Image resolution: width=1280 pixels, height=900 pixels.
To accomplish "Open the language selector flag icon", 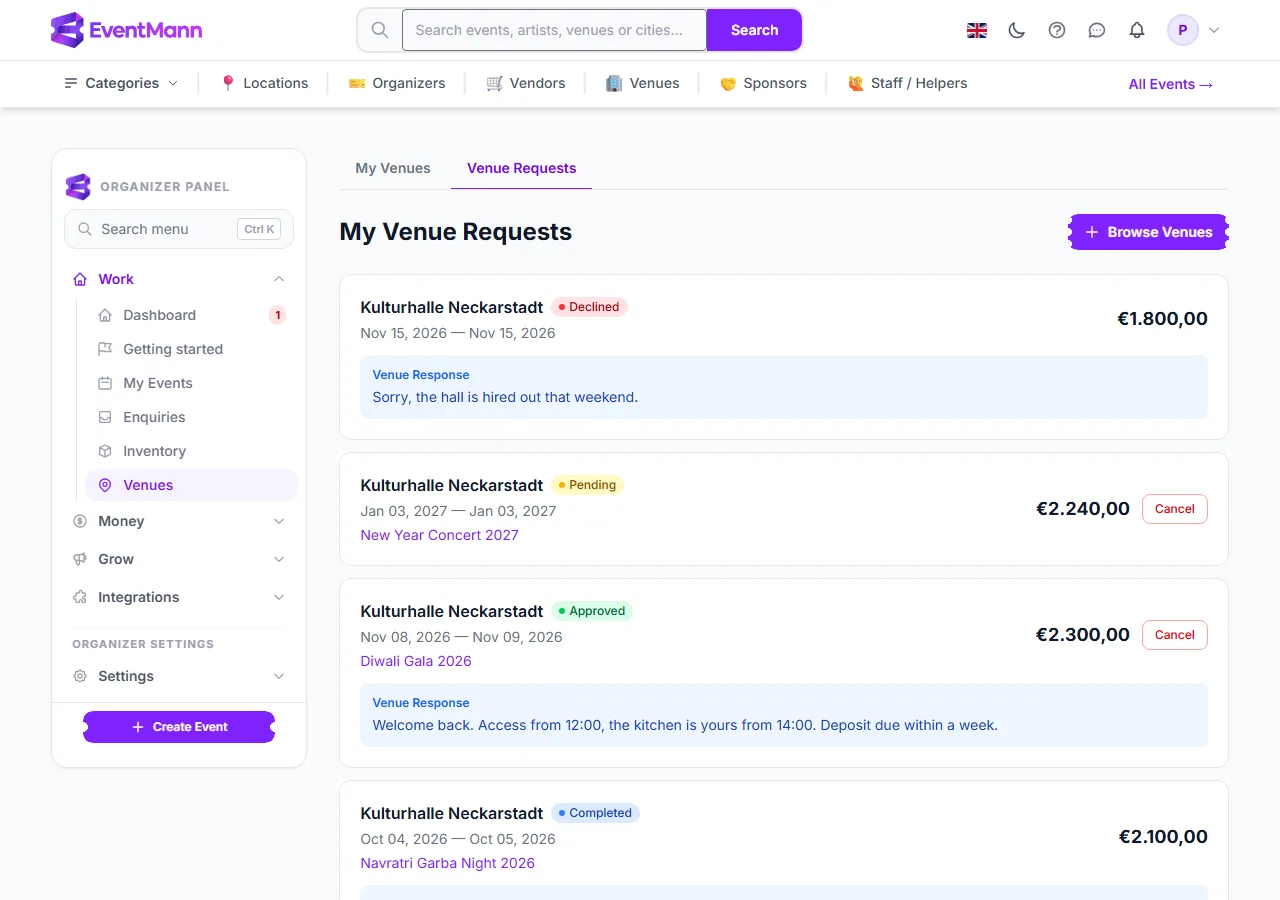I will point(977,30).
